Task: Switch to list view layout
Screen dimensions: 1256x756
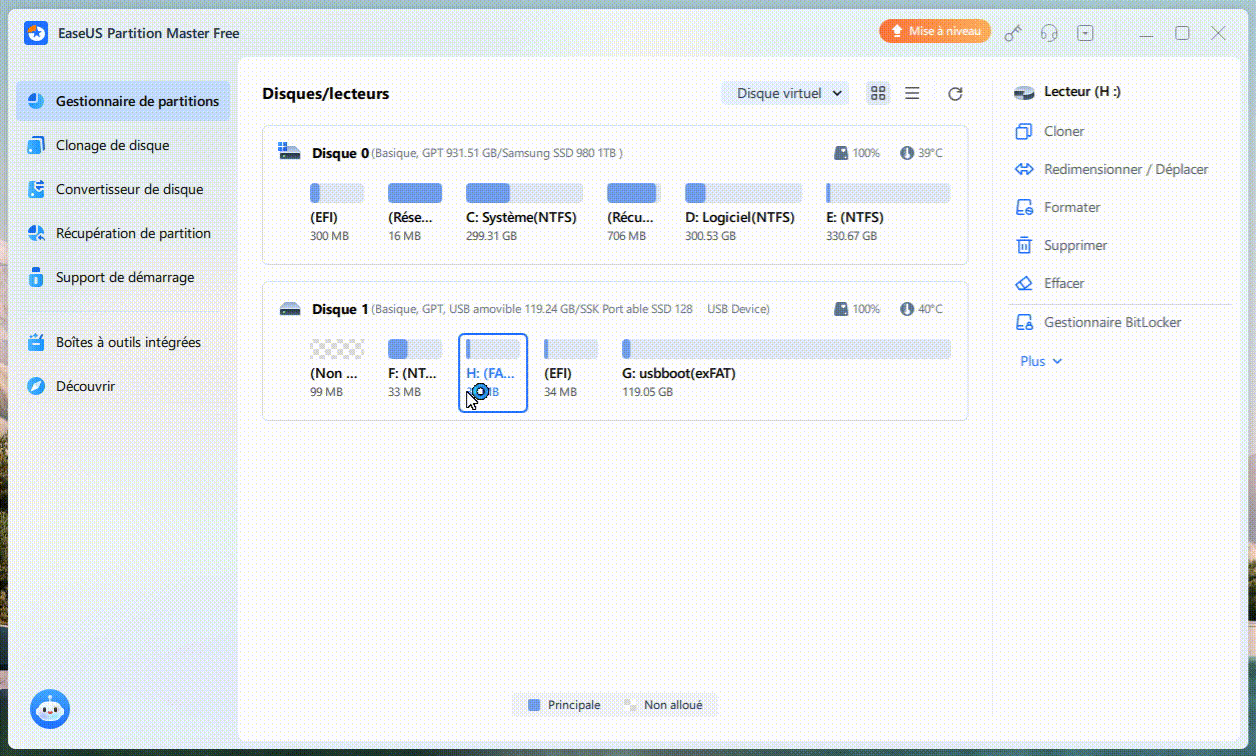Action: pyautogui.click(x=912, y=93)
